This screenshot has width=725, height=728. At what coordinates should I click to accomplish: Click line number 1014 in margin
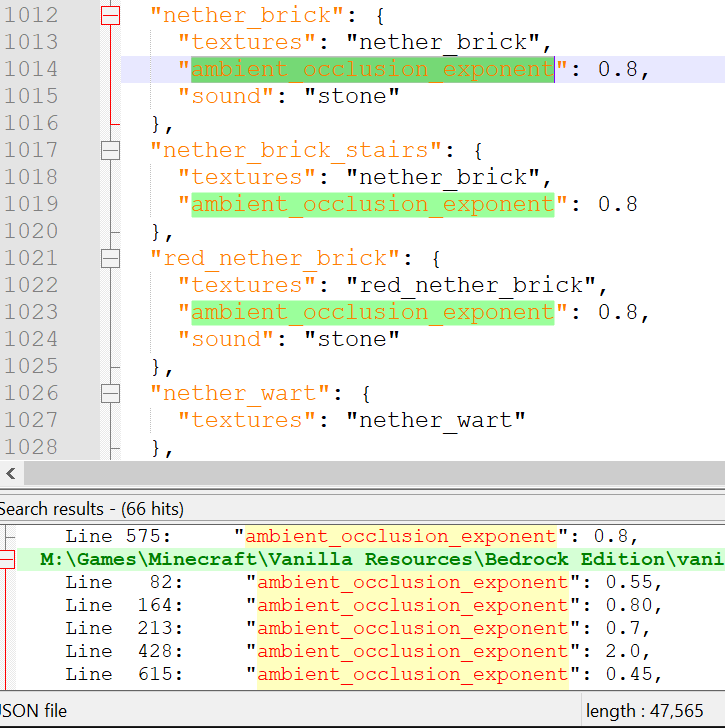click(32, 69)
